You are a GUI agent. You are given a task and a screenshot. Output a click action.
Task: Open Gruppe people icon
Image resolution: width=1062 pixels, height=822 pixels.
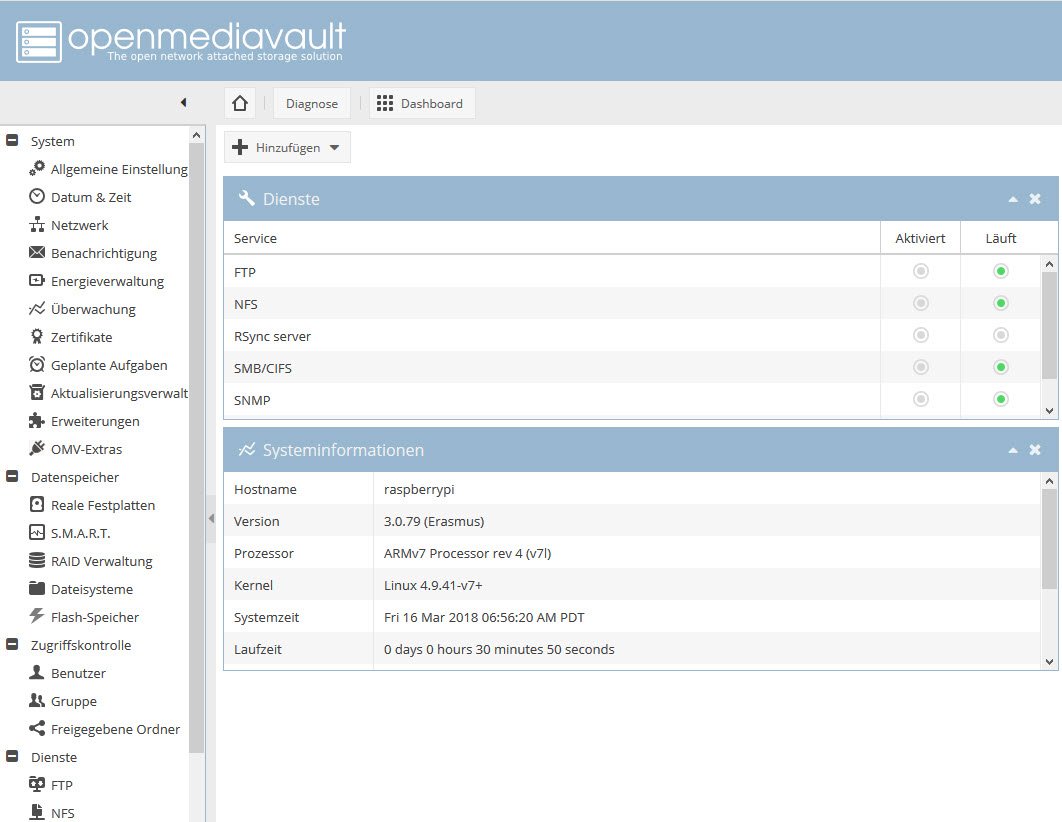37,701
